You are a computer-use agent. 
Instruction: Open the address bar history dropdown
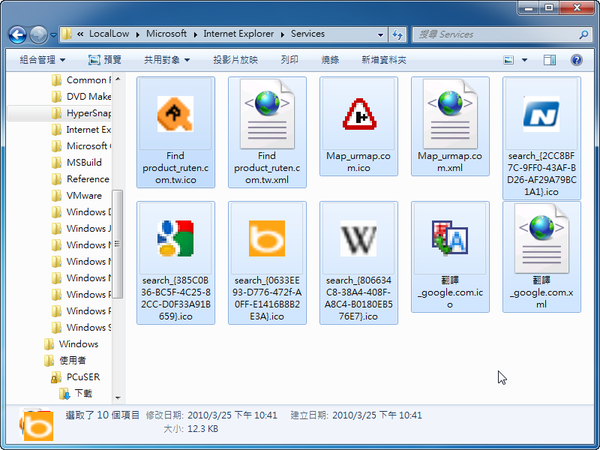380,35
